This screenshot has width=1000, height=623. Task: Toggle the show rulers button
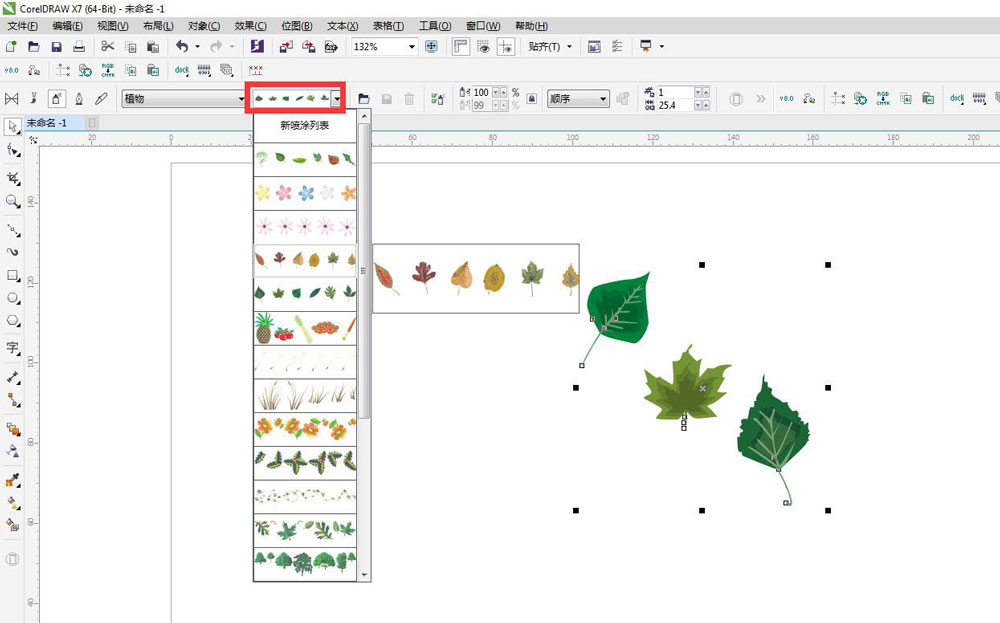click(x=461, y=46)
